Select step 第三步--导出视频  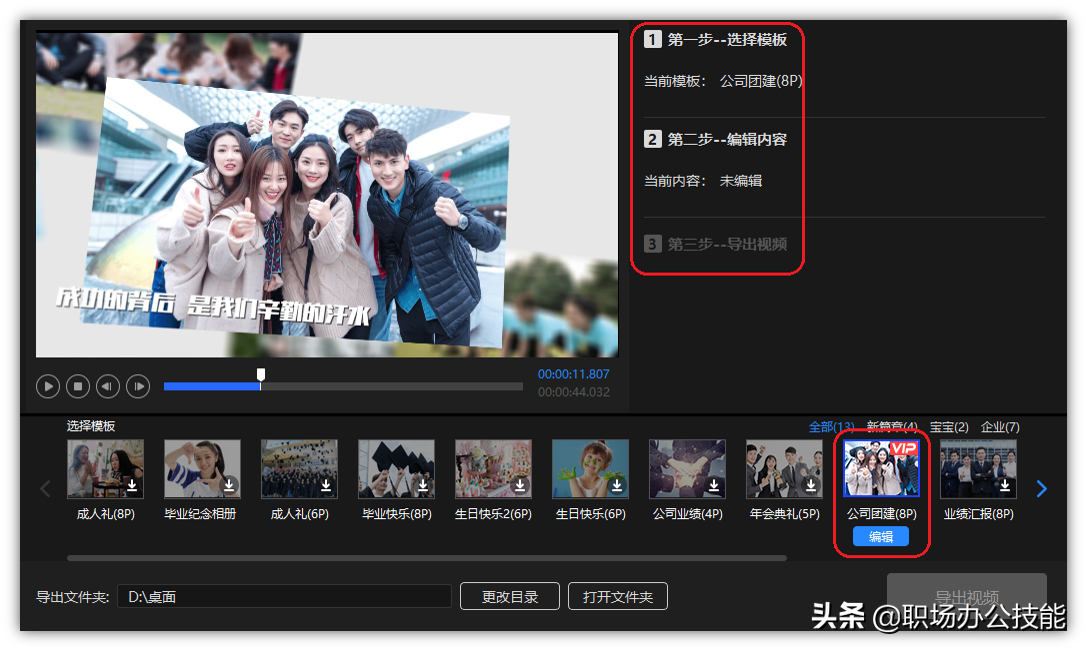pyautogui.click(x=715, y=244)
